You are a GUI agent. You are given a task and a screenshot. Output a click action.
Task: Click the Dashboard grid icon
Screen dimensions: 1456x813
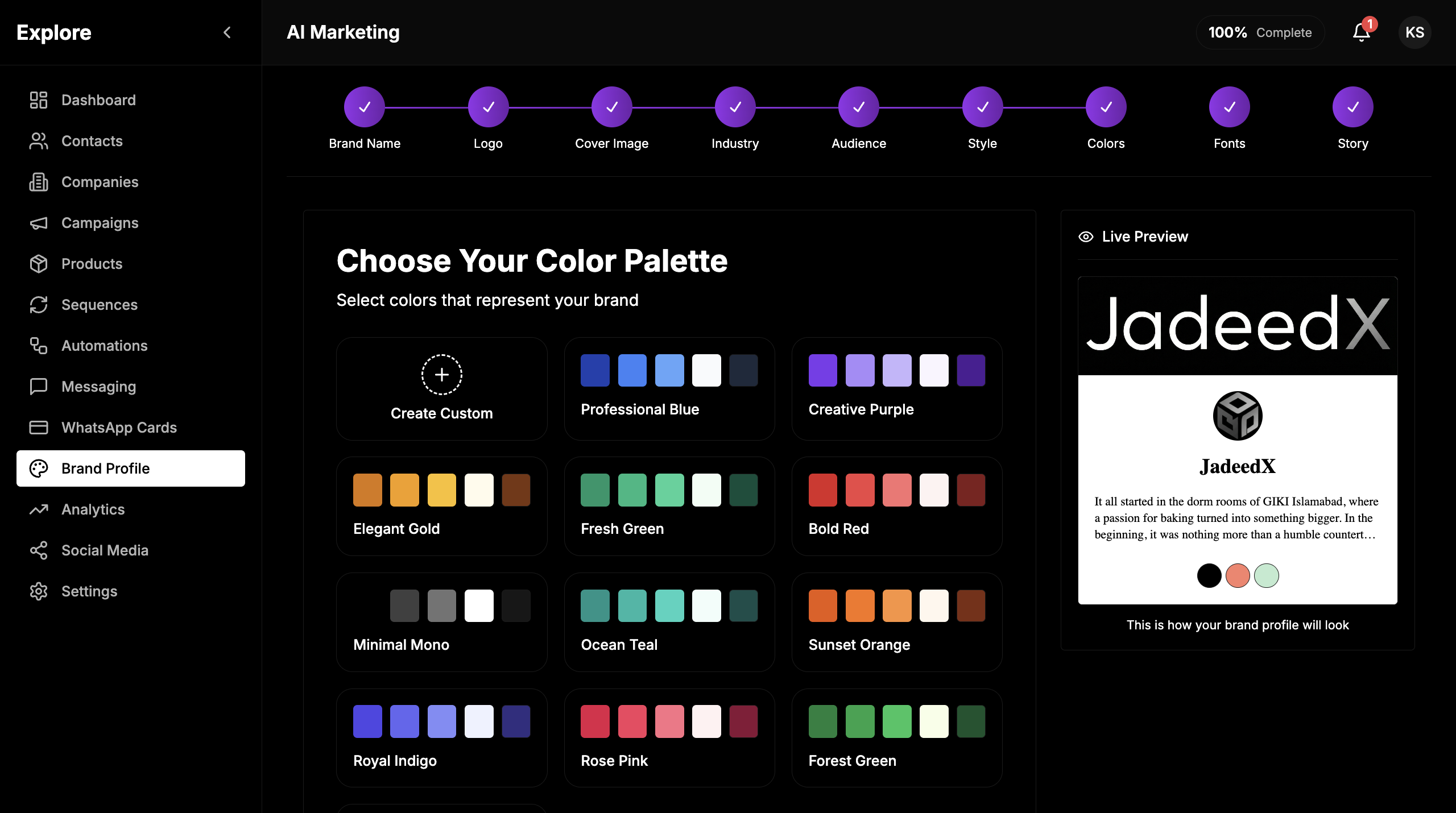coord(39,100)
